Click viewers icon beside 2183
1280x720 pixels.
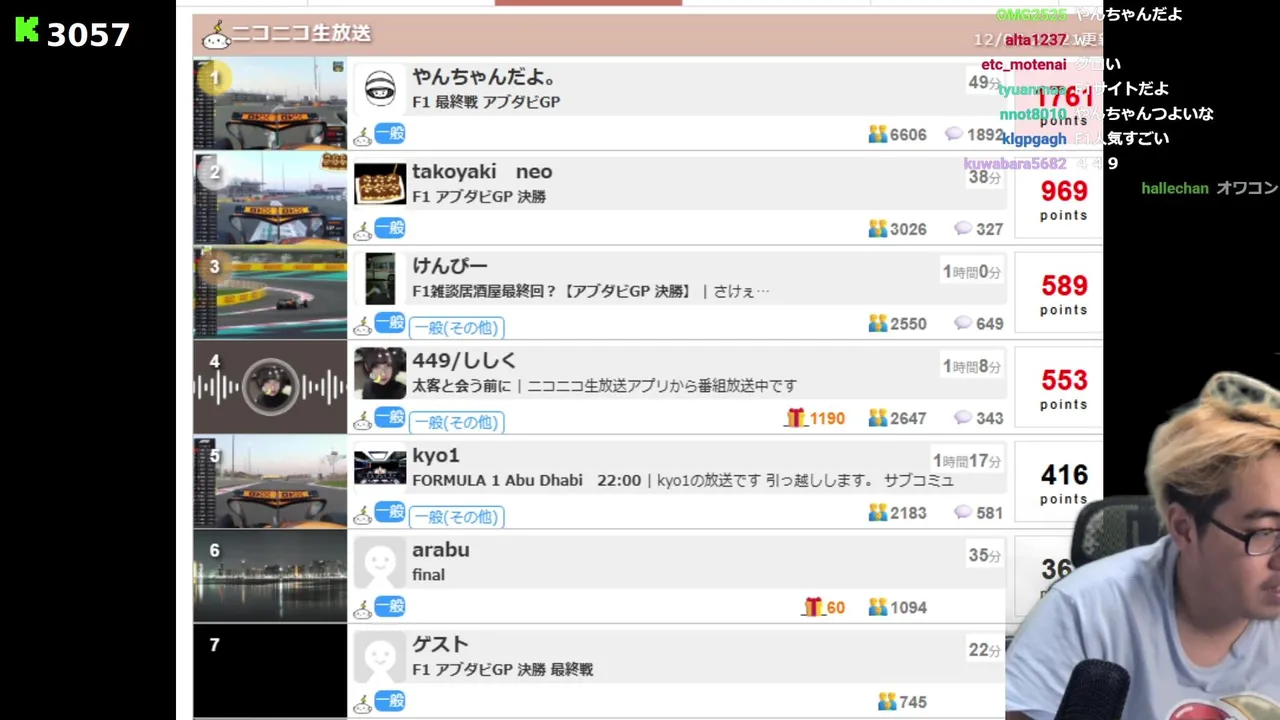tap(878, 512)
